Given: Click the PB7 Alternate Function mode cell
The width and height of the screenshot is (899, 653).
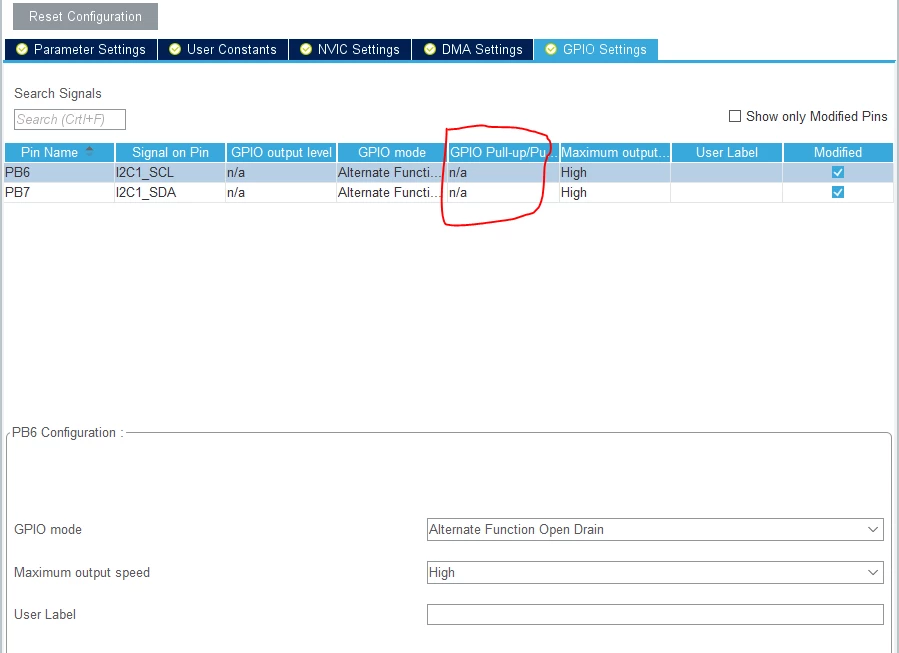Looking at the screenshot, I should (392, 193).
